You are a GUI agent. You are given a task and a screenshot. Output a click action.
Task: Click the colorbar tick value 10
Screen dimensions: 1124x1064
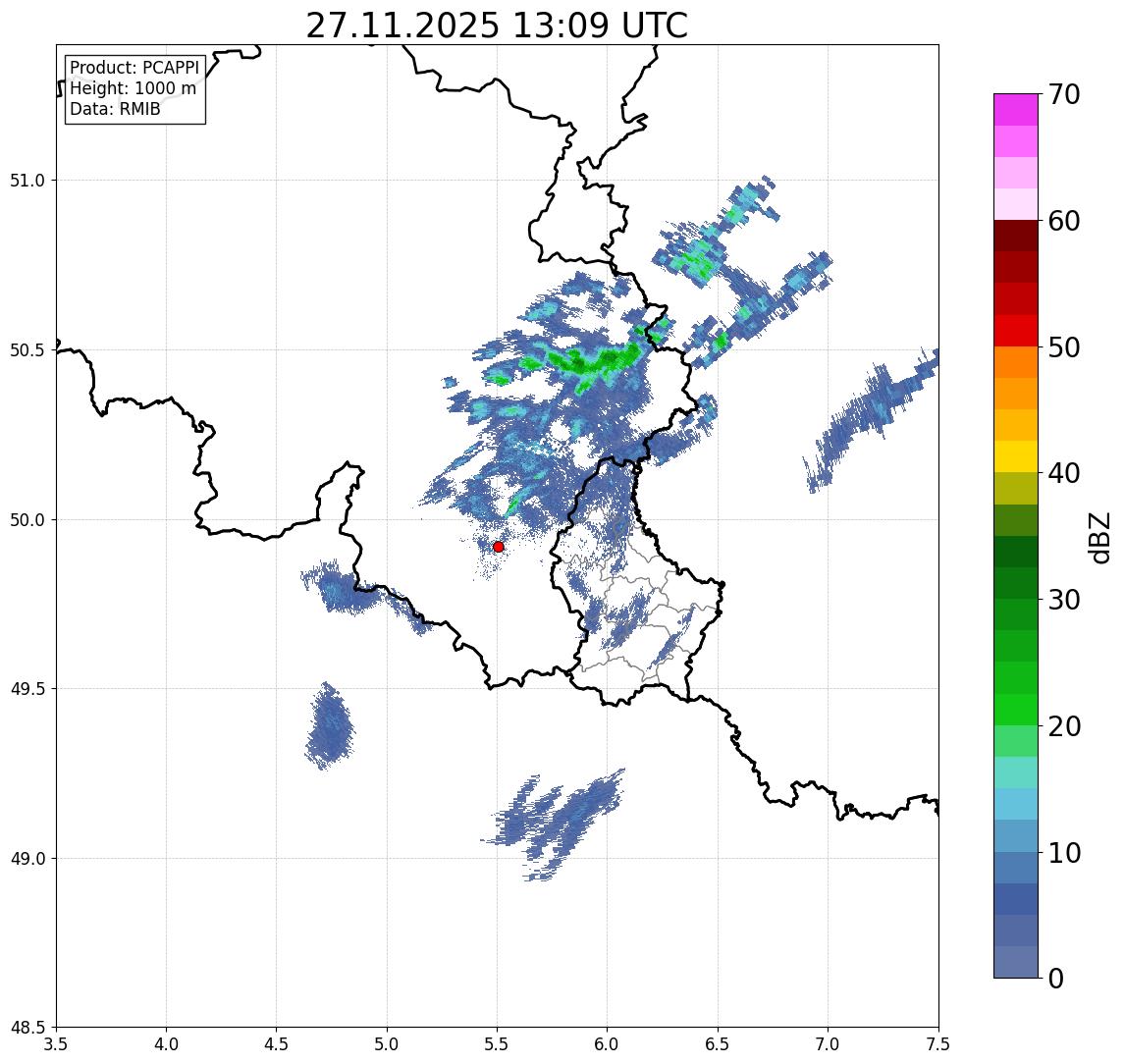[x=1064, y=852]
